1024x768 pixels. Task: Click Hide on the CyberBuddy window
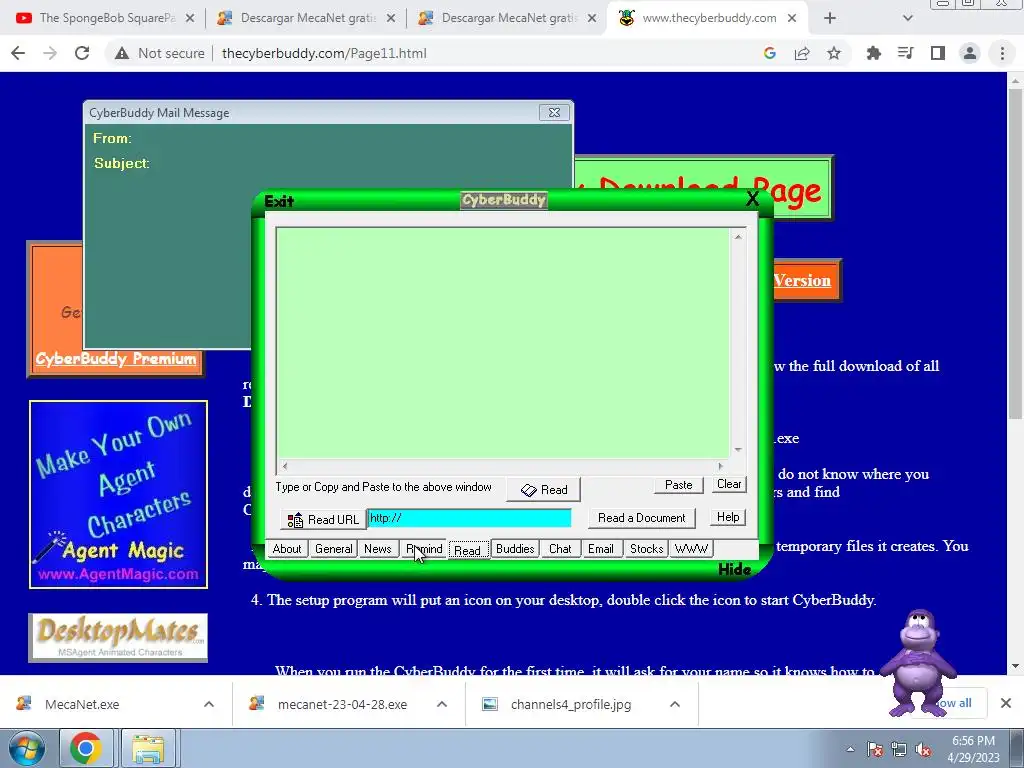(x=735, y=569)
